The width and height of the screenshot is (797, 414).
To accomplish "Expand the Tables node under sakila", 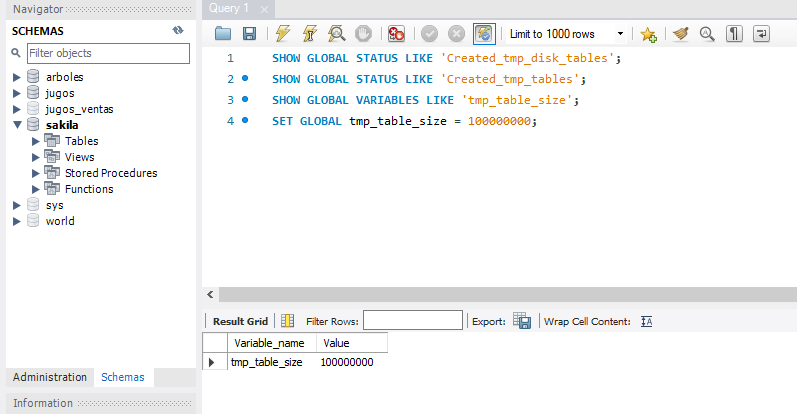I will pos(36,141).
